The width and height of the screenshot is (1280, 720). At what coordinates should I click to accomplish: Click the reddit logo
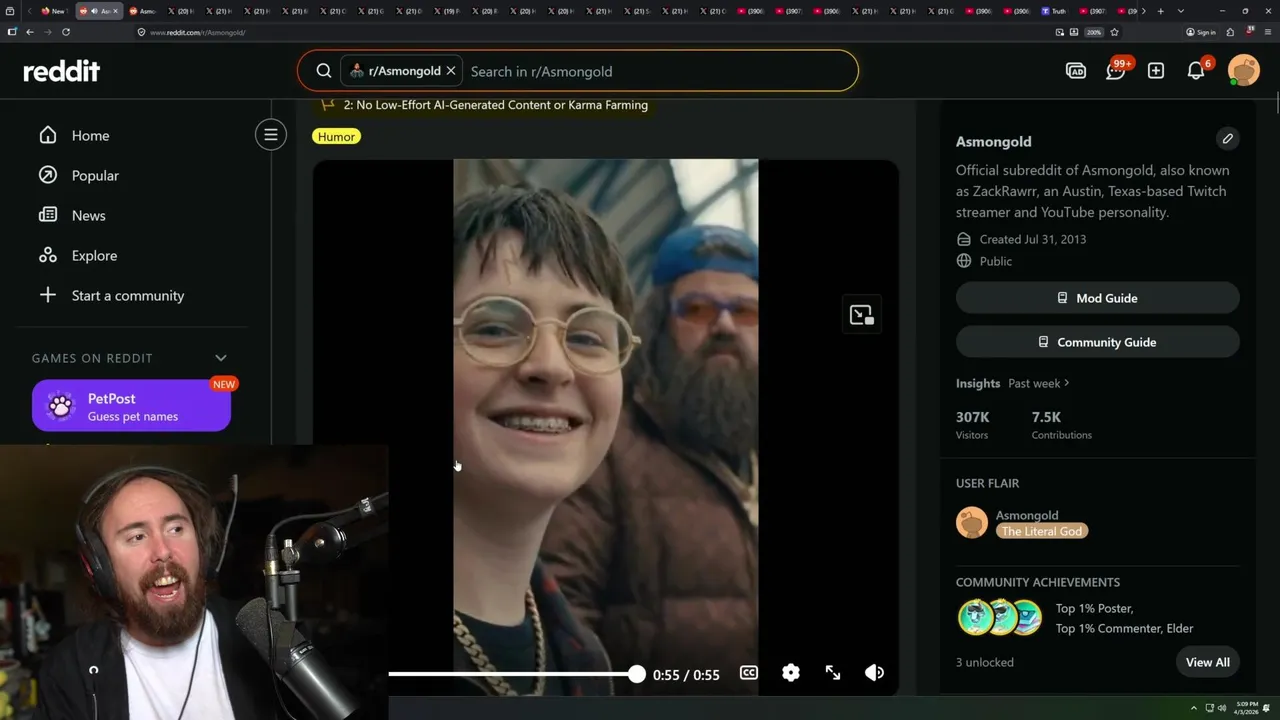tap(61, 71)
